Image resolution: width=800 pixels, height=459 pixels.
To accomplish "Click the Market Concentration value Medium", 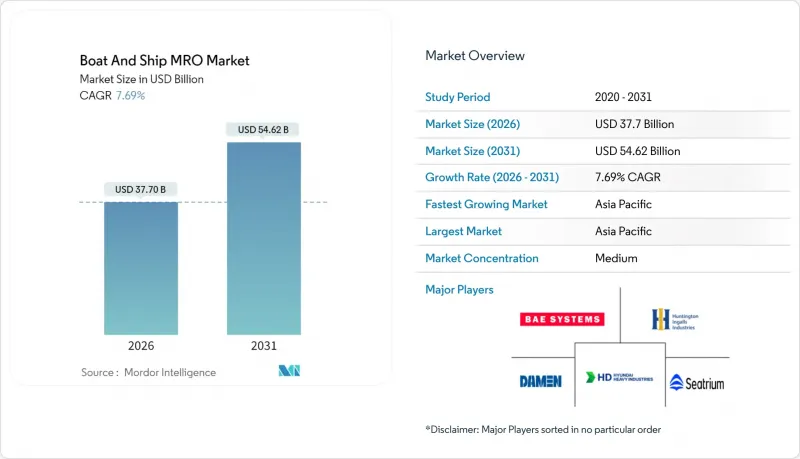I will (x=615, y=258).
